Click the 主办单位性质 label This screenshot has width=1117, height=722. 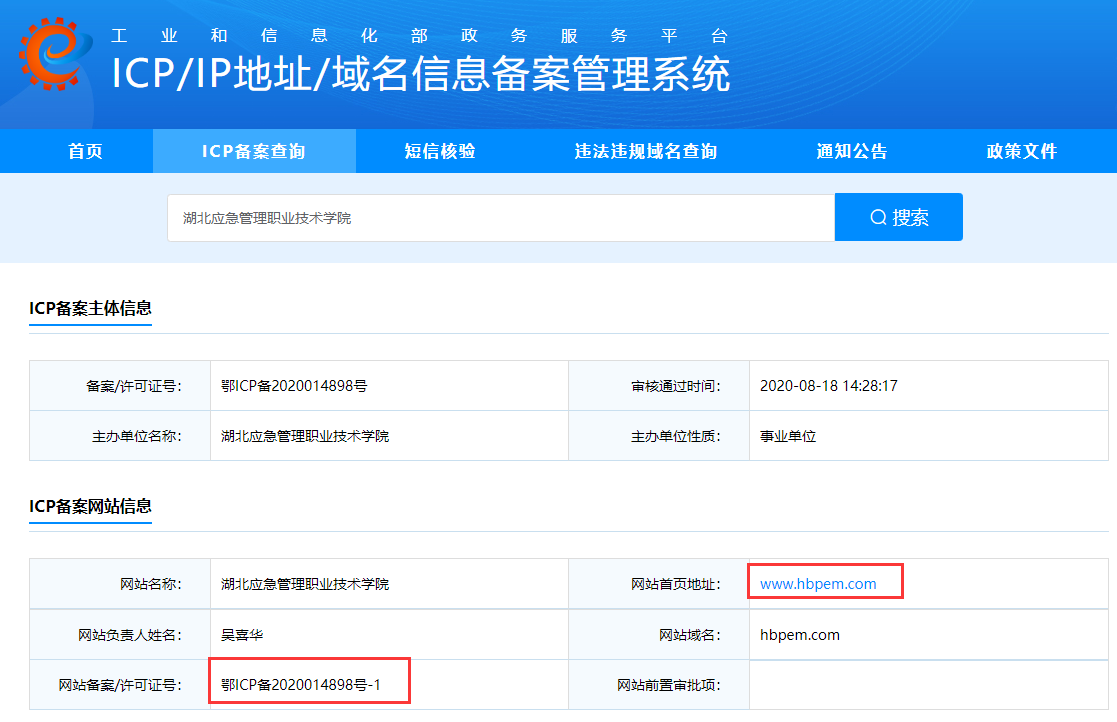[676, 436]
